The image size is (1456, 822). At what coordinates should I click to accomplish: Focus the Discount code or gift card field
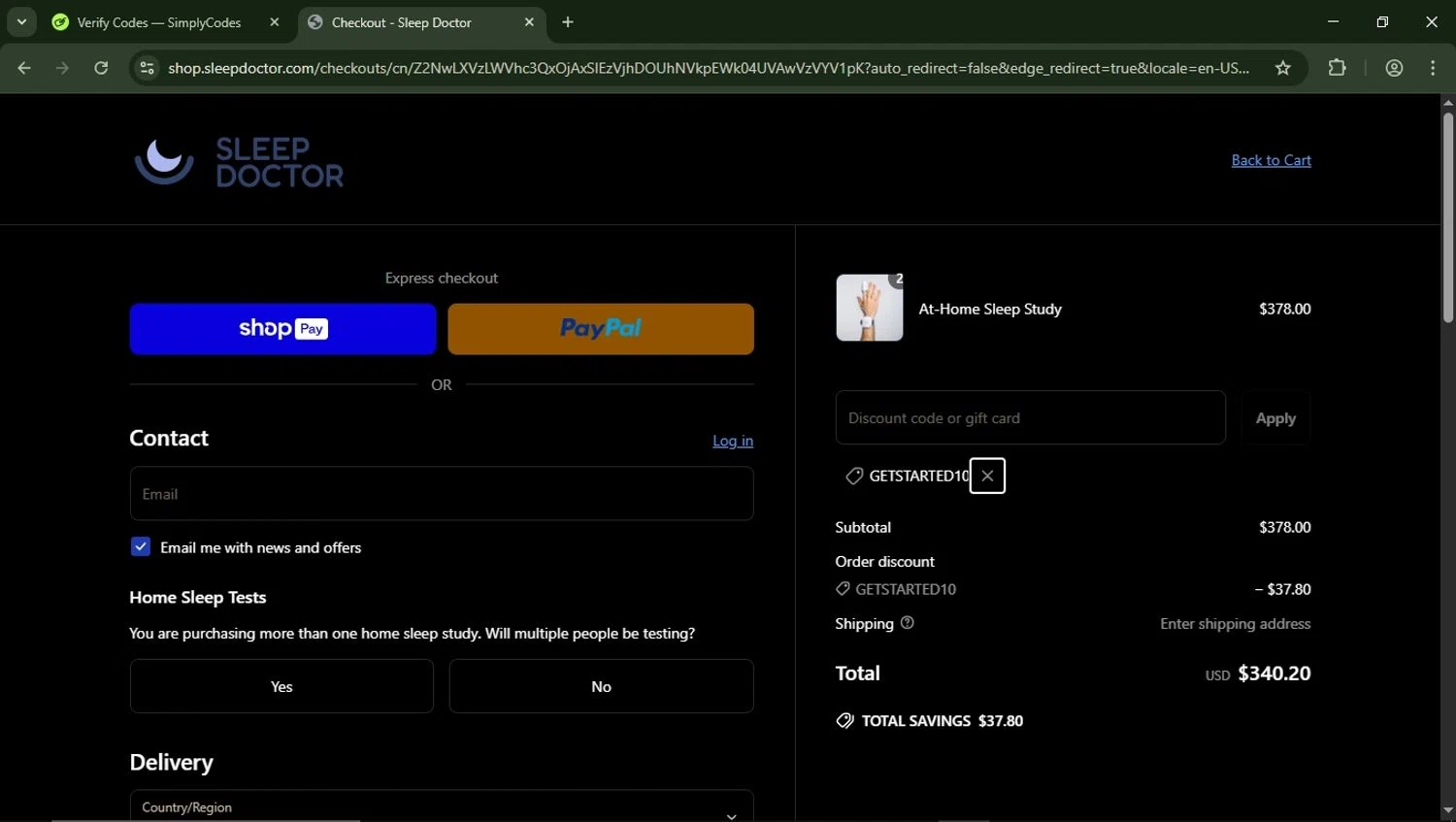click(1031, 417)
